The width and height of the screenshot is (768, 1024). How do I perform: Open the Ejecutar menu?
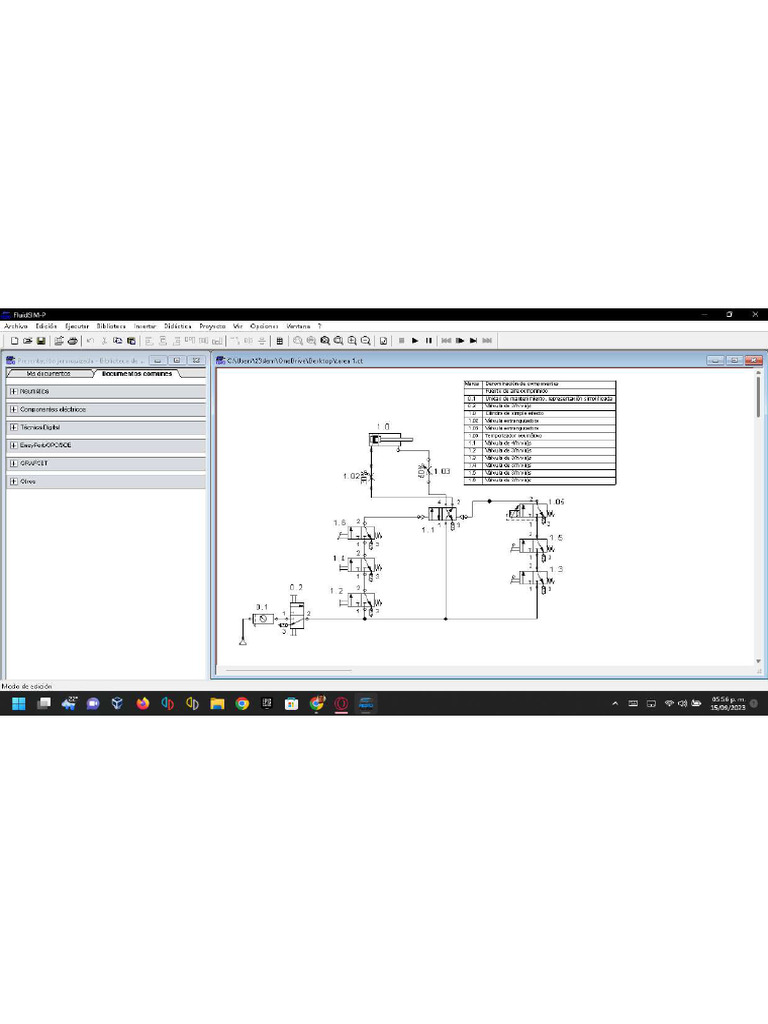77,326
